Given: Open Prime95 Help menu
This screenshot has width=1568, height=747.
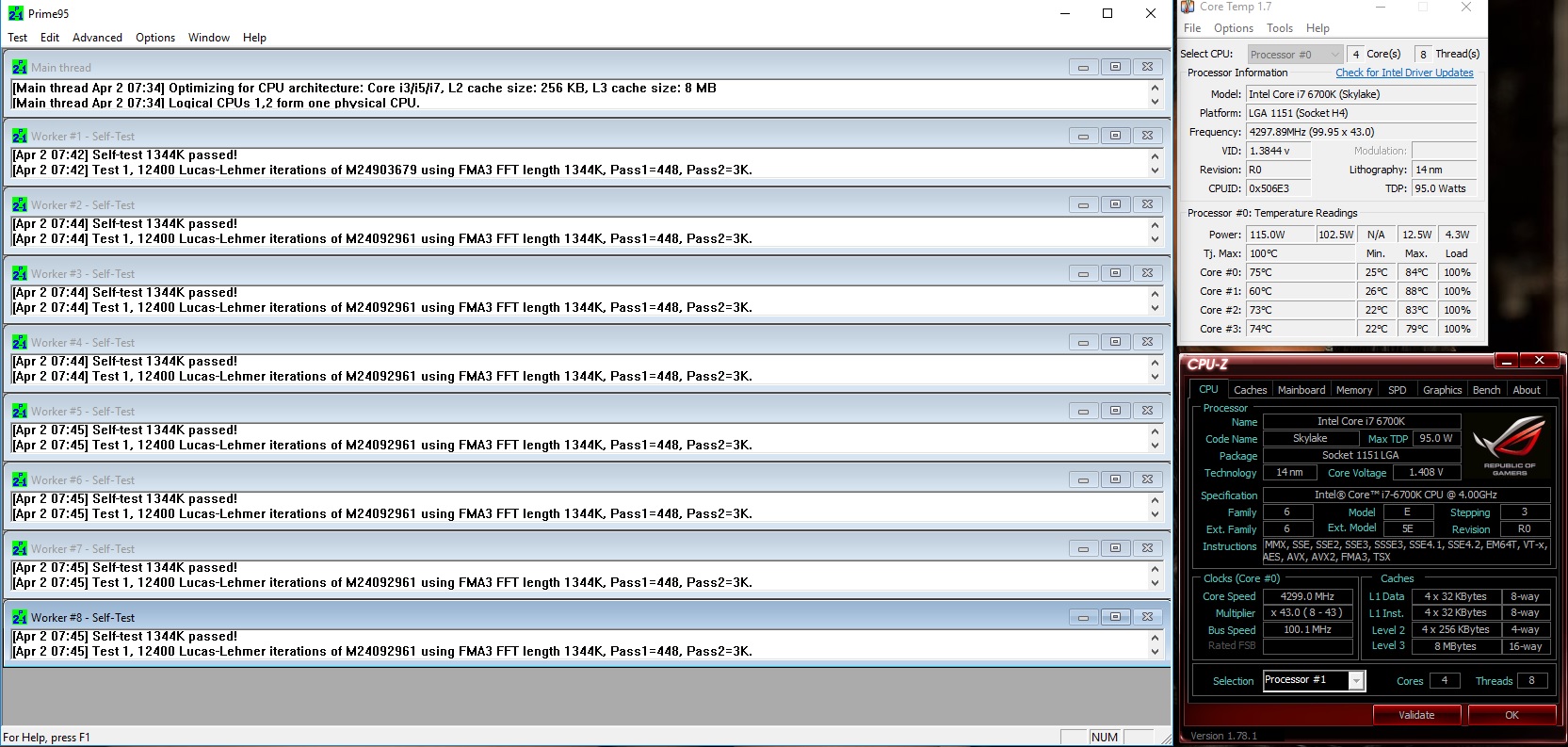Looking at the screenshot, I should coord(254,38).
